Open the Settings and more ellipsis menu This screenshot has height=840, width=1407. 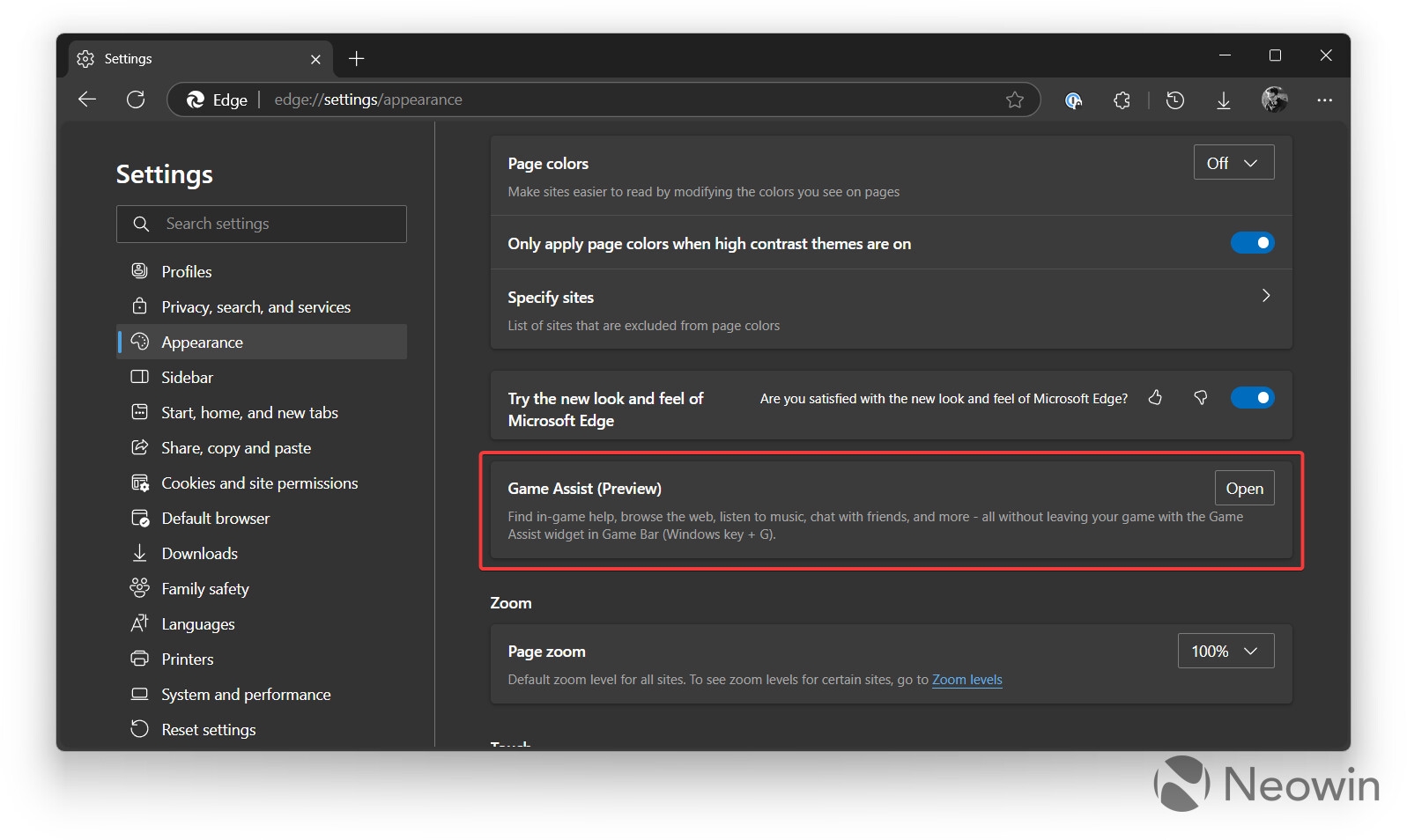pyautogui.click(x=1324, y=100)
